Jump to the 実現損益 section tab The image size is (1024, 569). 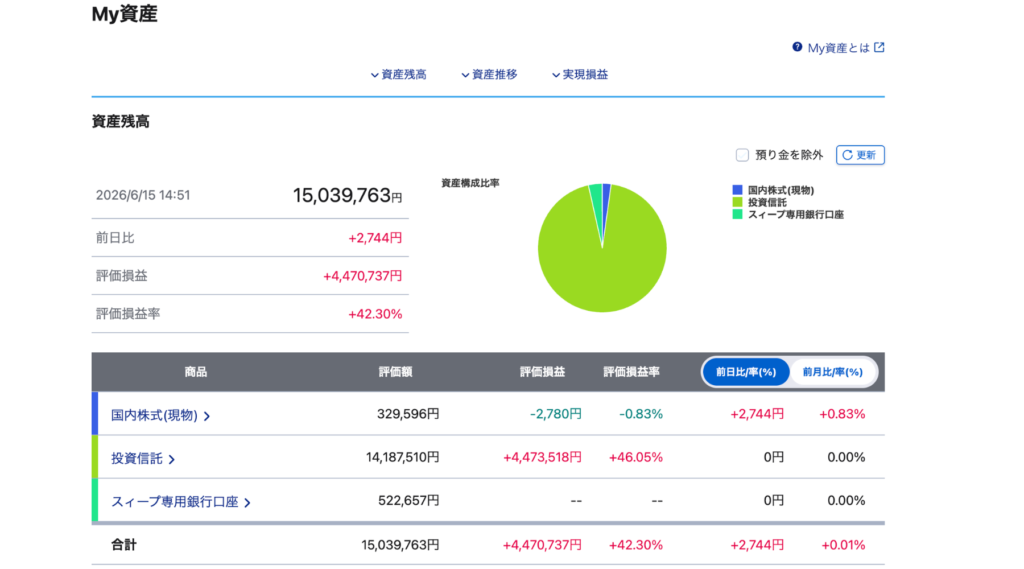tap(580, 74)
